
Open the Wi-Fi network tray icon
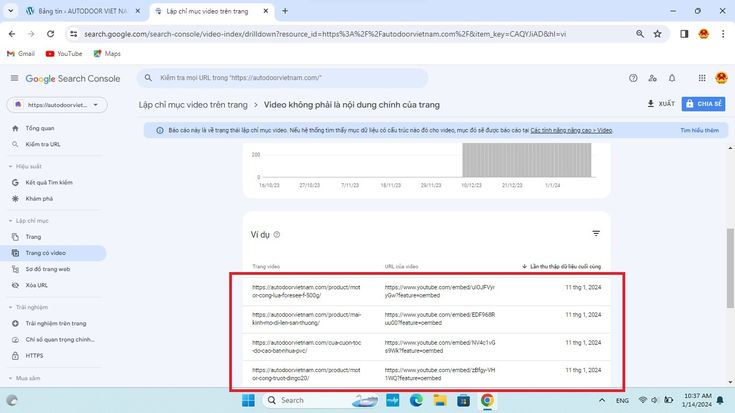(x=643, y=400)
